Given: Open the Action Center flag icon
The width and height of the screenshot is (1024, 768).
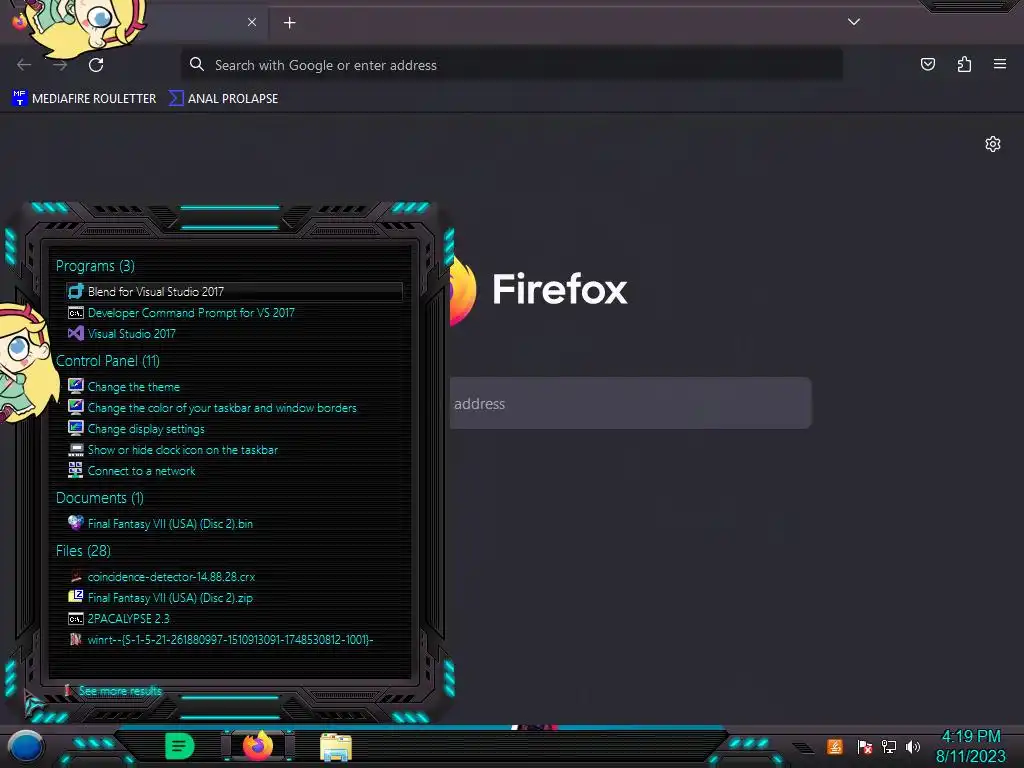Looking at the screenshot, I should [864, 746].
